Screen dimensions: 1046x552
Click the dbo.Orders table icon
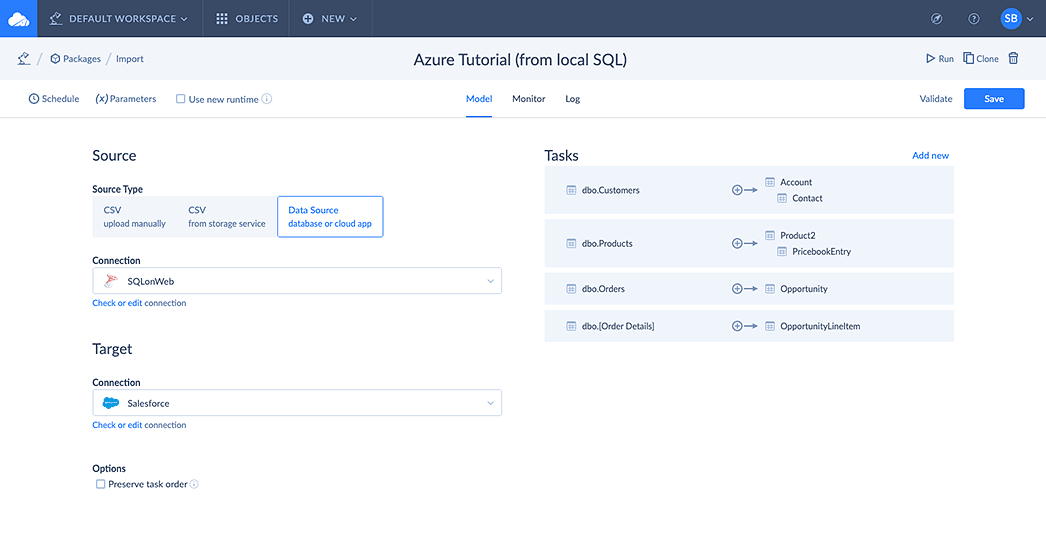tap(571, 289)
